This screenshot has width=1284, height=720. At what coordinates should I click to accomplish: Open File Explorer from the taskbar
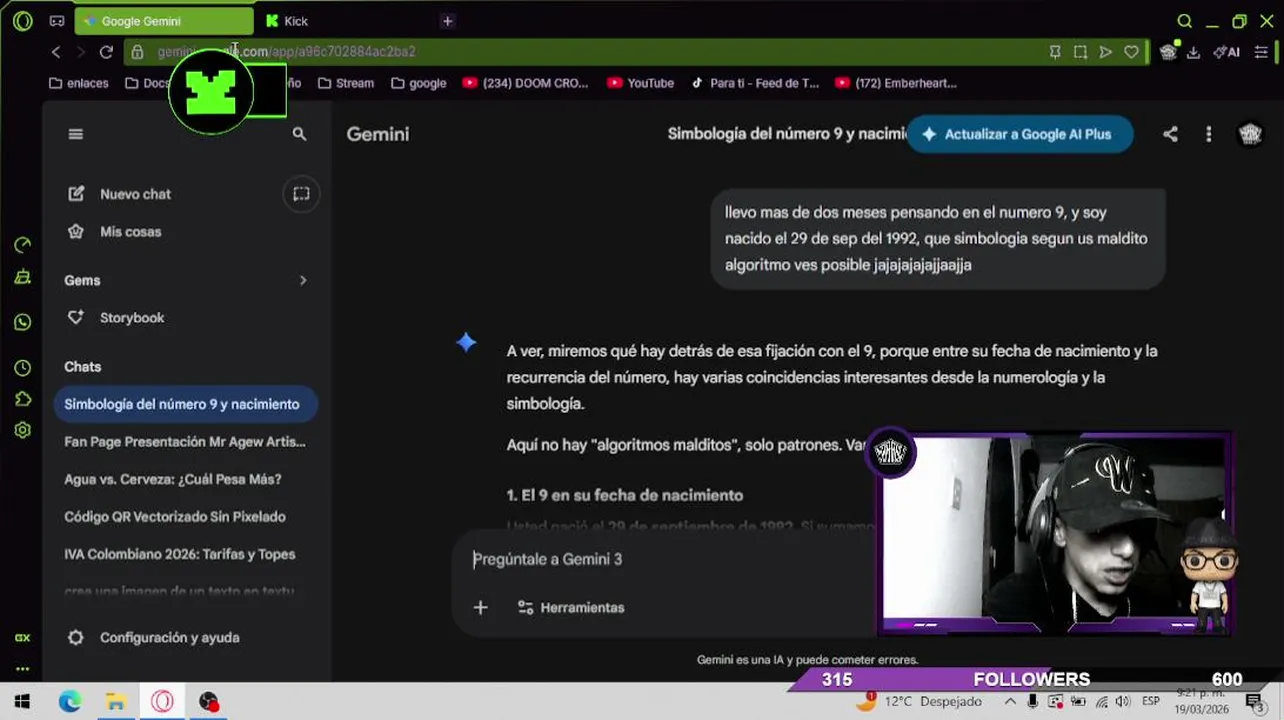point(116,702)
